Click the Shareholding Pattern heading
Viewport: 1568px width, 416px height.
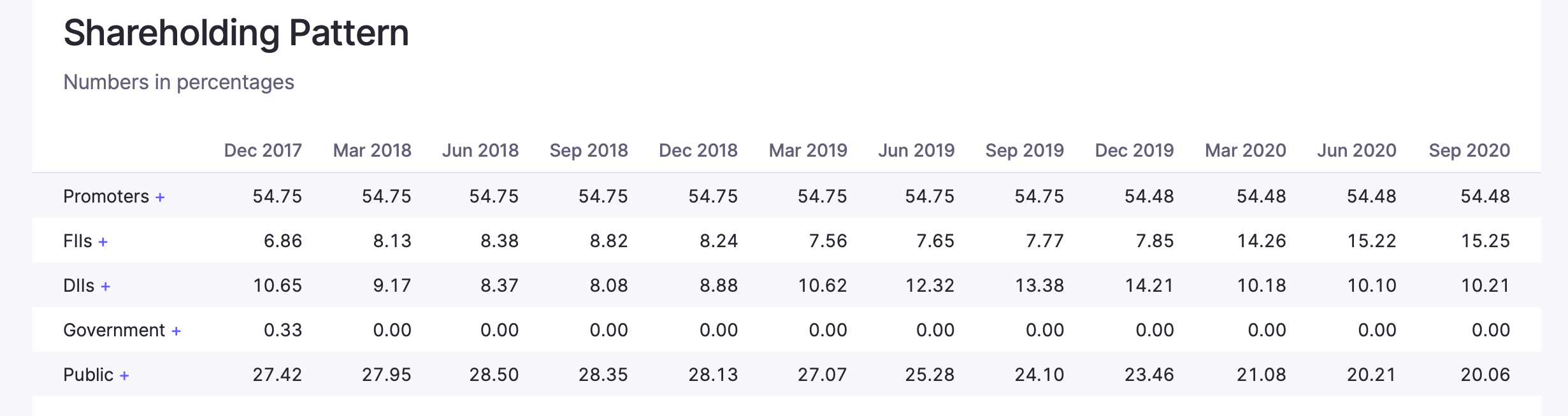point(236,33)
